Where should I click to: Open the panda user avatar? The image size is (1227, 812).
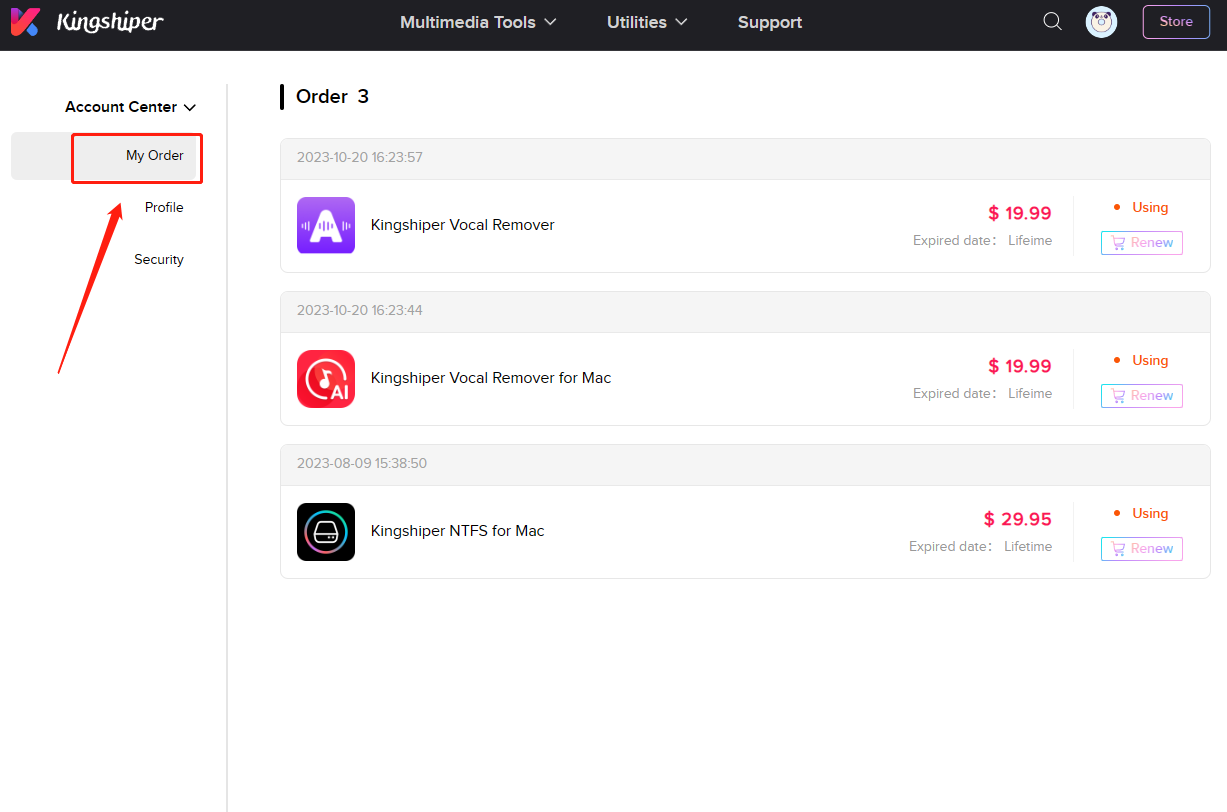click(1101, 22)
